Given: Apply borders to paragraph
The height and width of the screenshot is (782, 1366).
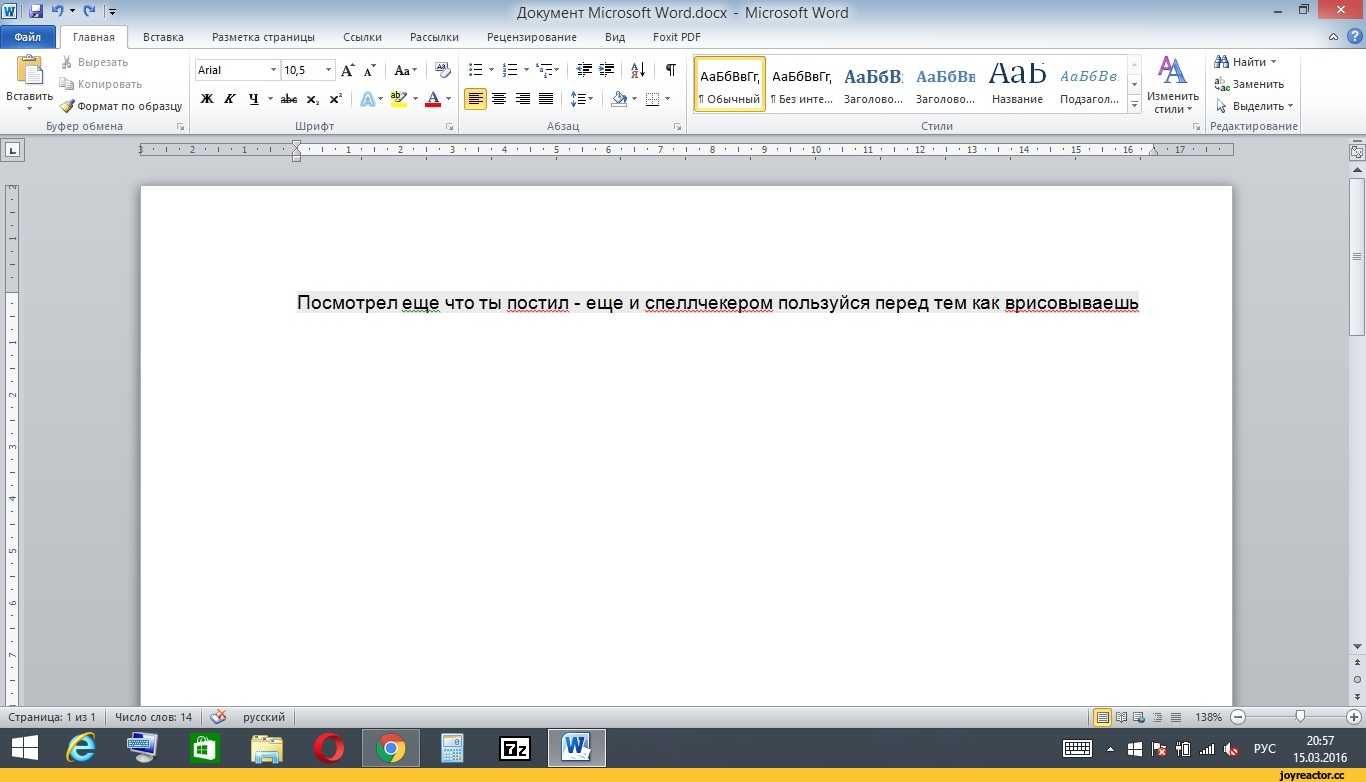Looking at the screenshot, I should [x=652, y=99].
